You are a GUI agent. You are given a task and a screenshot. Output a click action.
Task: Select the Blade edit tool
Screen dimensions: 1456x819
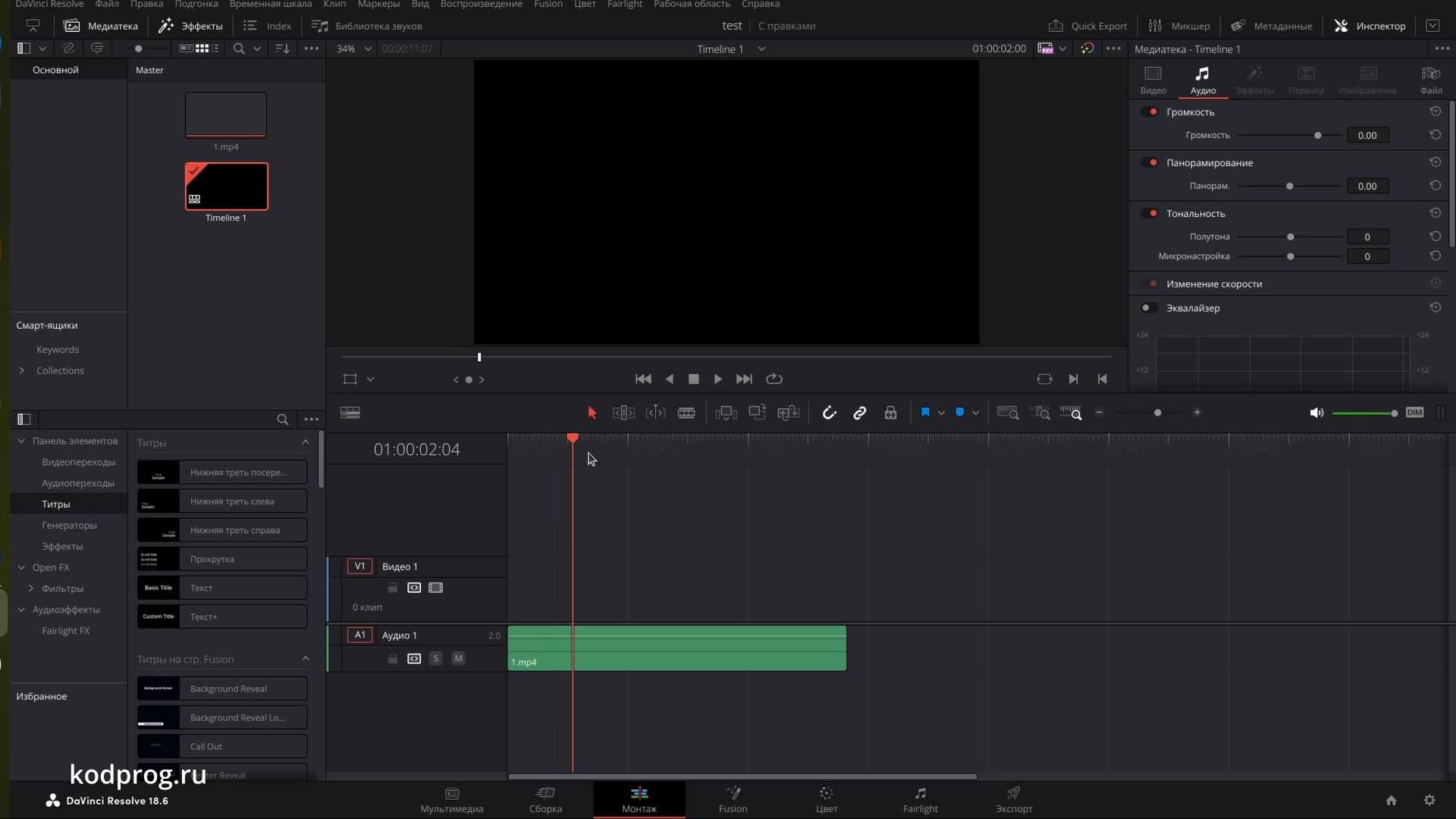(x=686, y=413)
